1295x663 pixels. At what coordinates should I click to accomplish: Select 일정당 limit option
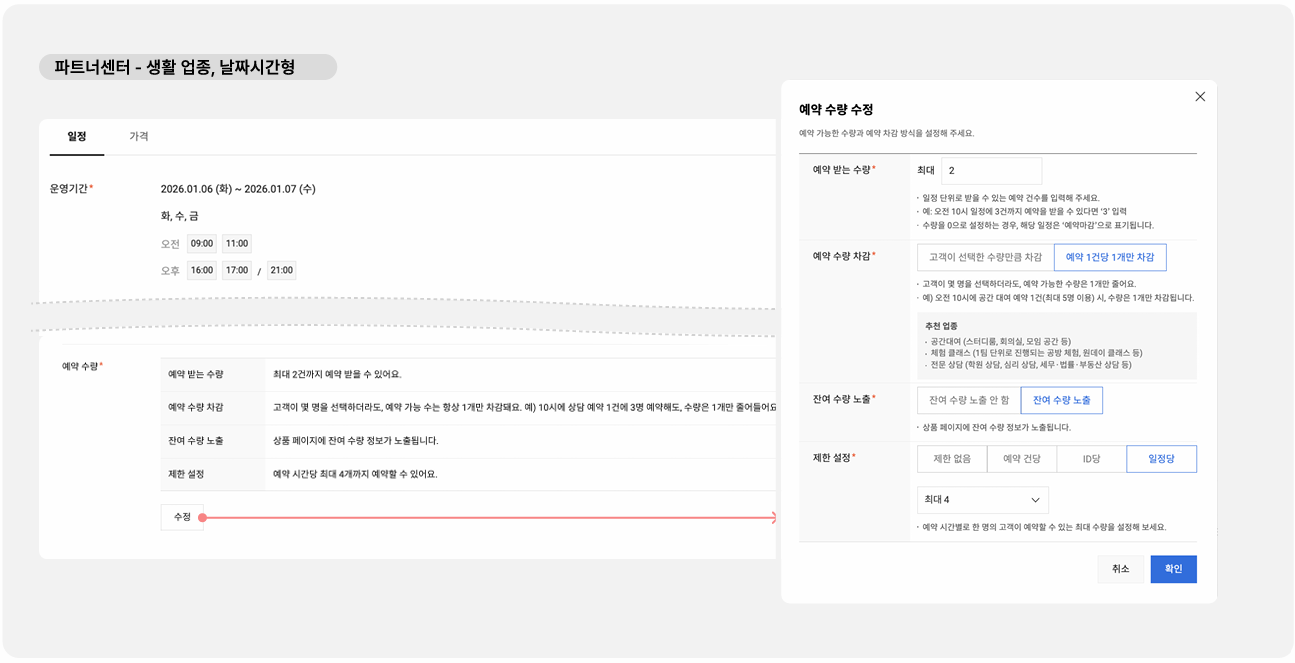pyautogui.click(x=1161, y=459)
